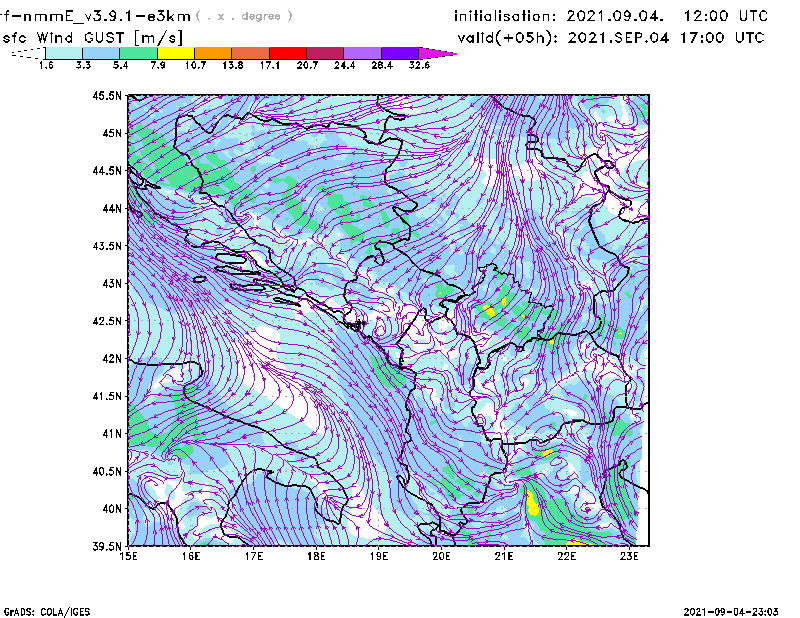Image resolution: width=800 pixels, height=618 pixels.
Task: Click the 19E longitude label
Action: [379, 556]
